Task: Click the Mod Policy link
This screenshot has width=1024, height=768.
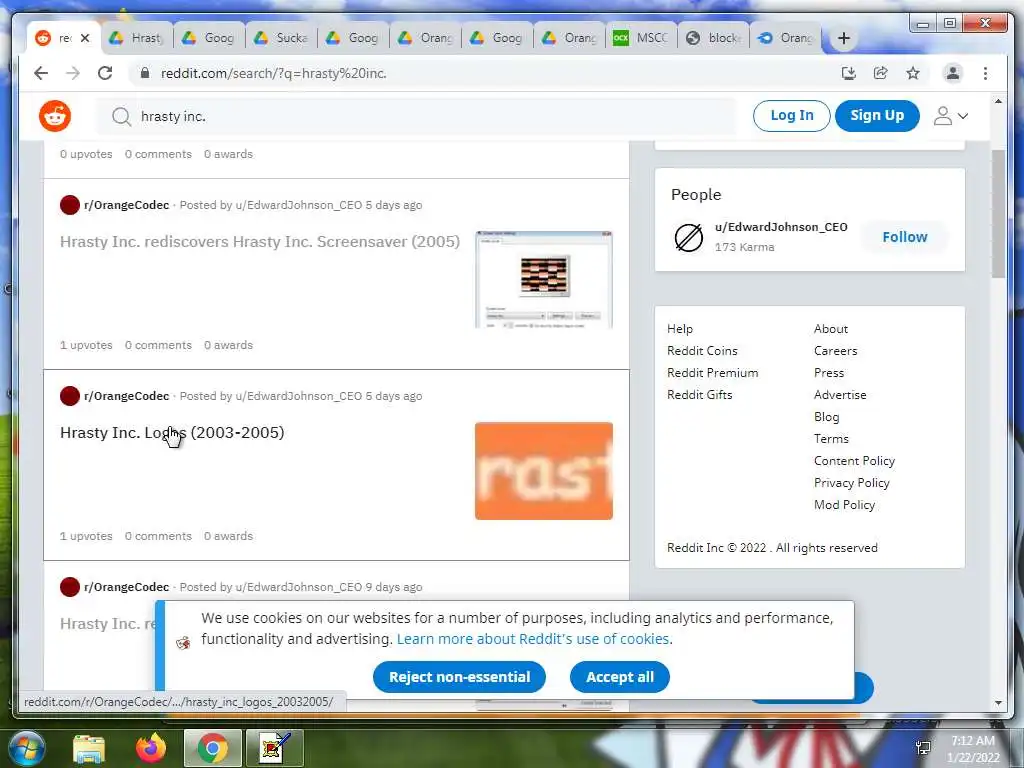Action: pyautogui.click(x=844, y=505)
